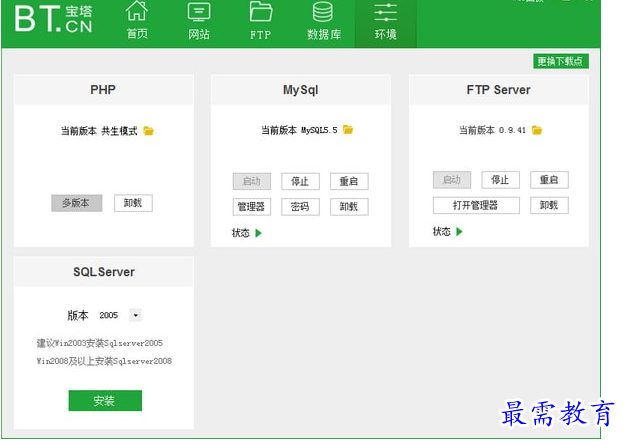Open the FTP tab

coord(261,21)
